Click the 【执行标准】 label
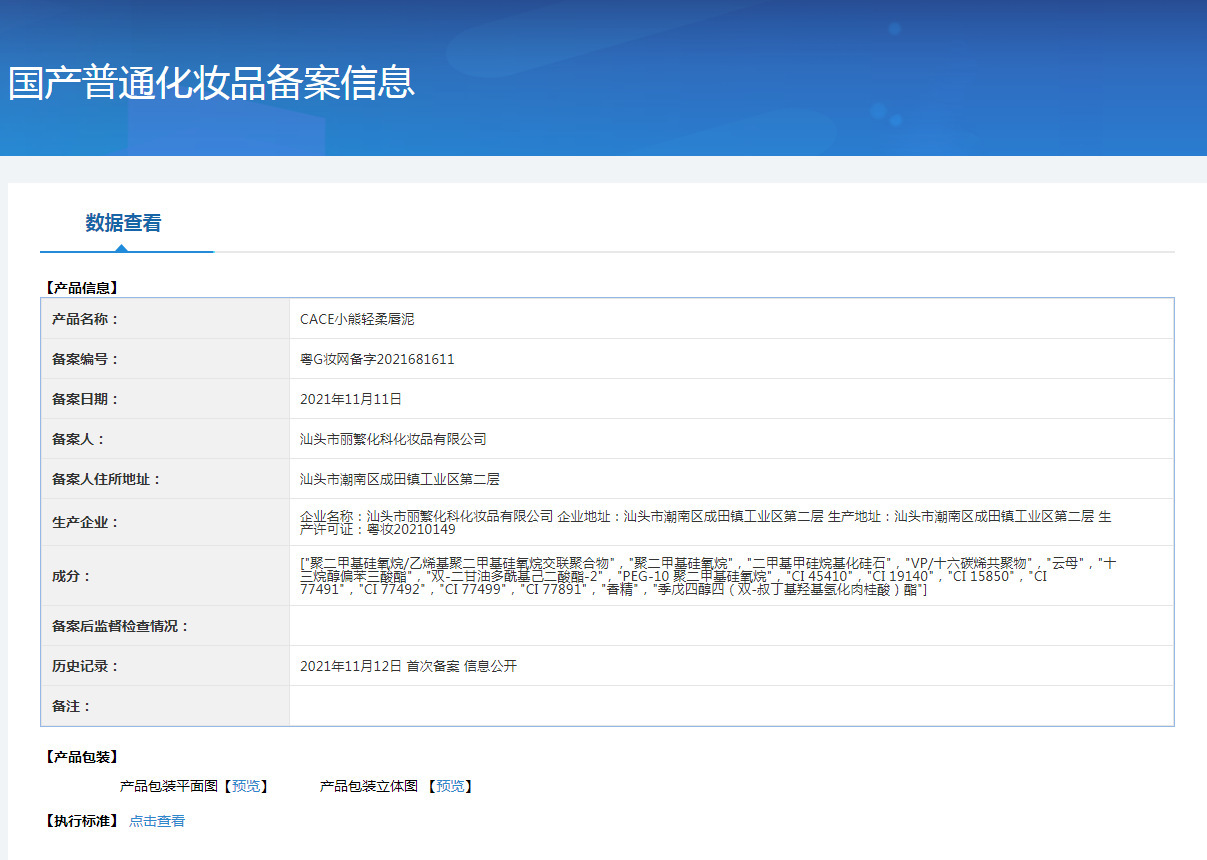Screen dimensions: 1207x860 click(x=81, y=821)
